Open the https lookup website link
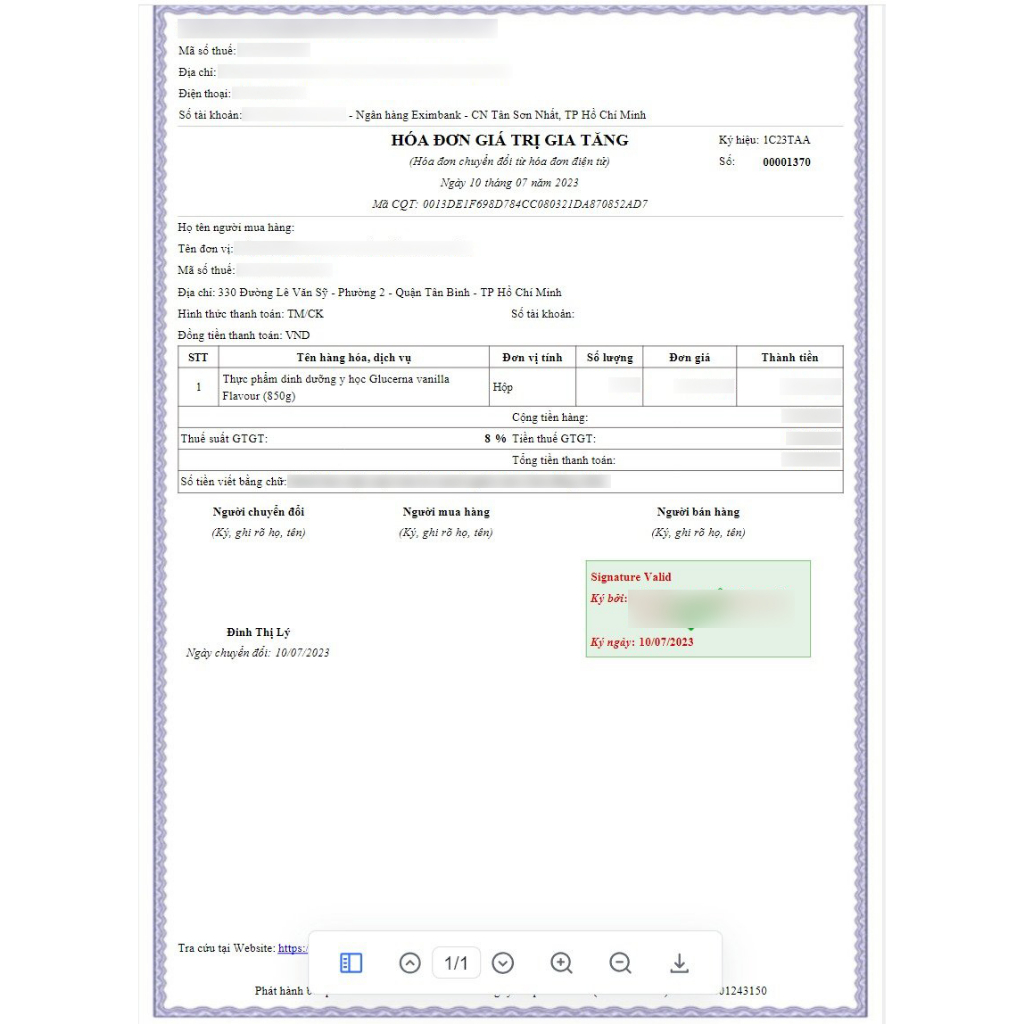Image resolution: width=1024 pixels, height=1024 pixels. (292, 948)
